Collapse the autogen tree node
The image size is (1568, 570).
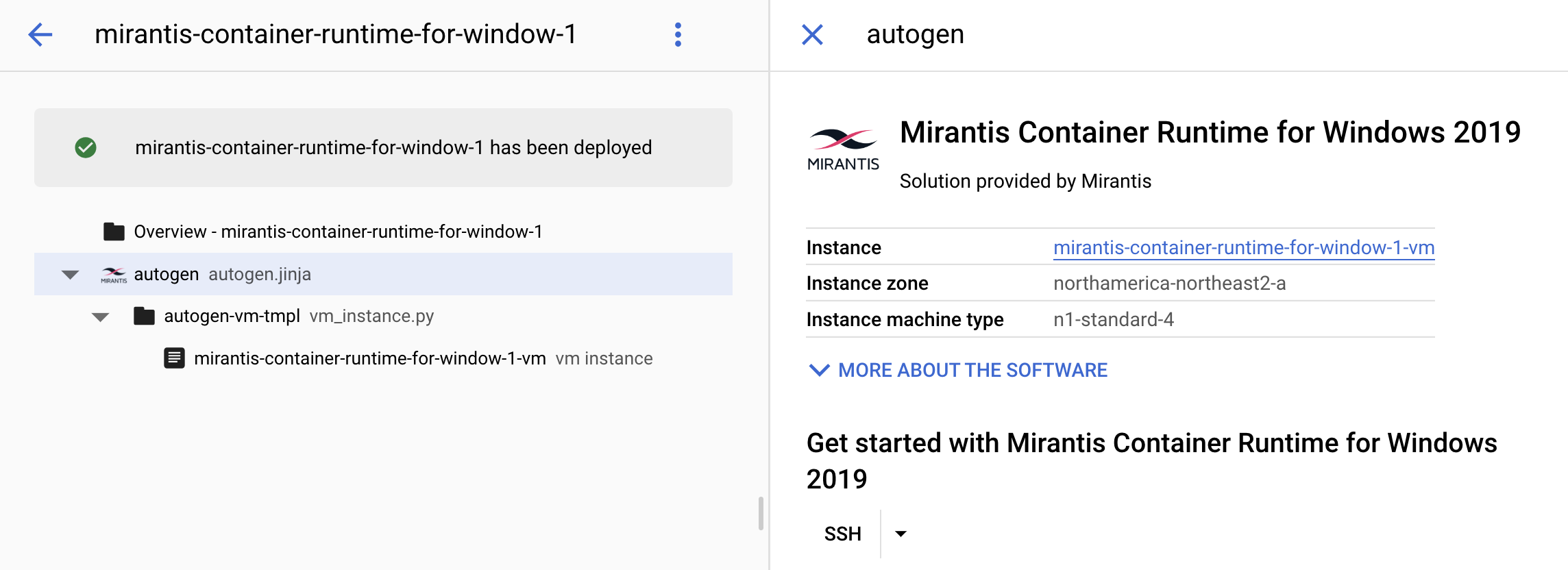point(70,275)
